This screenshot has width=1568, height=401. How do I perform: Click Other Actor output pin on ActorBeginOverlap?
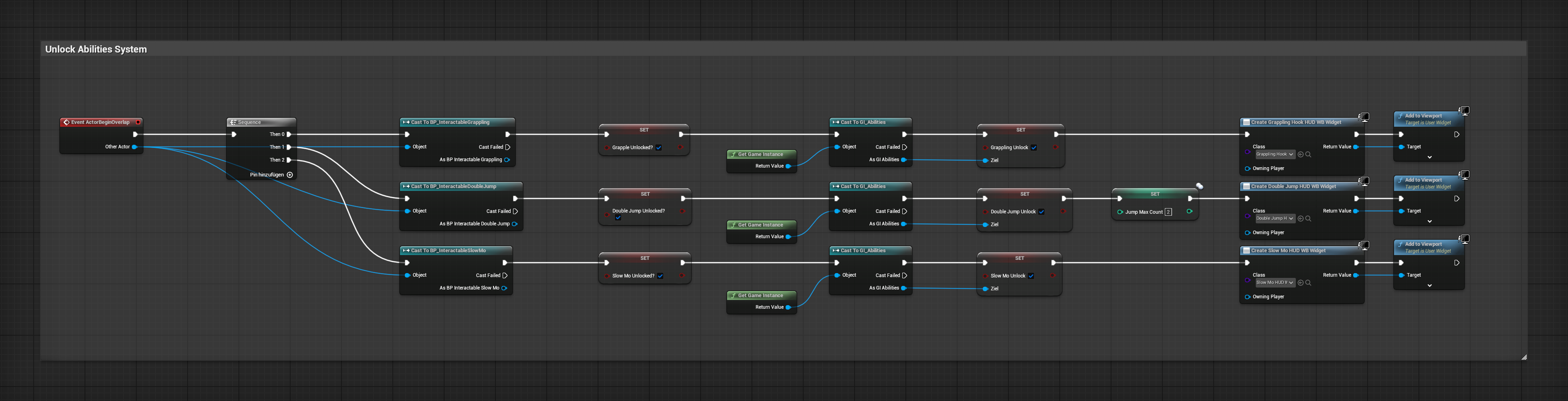(x=135, y=147)
